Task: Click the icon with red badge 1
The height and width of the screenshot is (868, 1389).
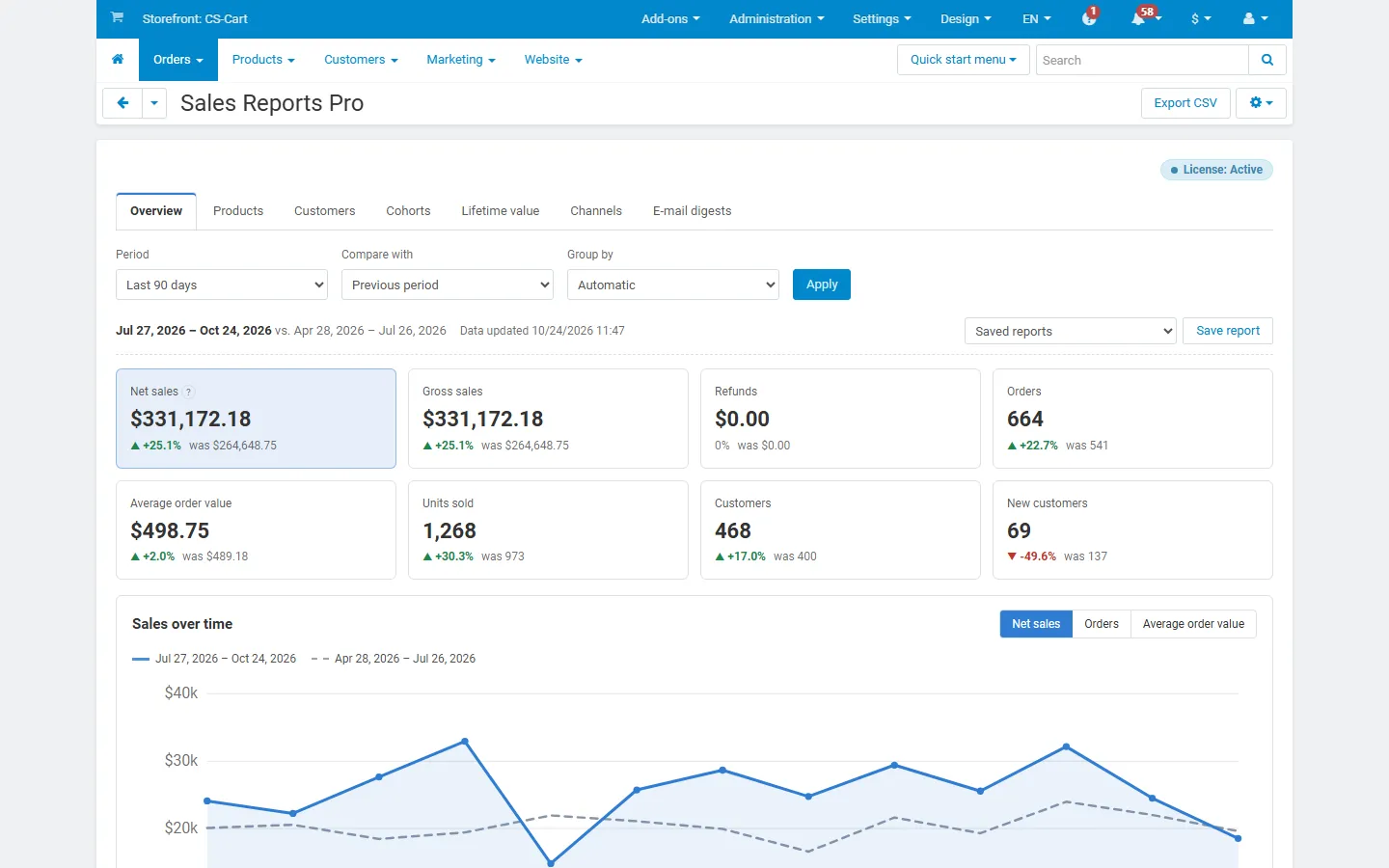Action: [x=1089, y=18]
